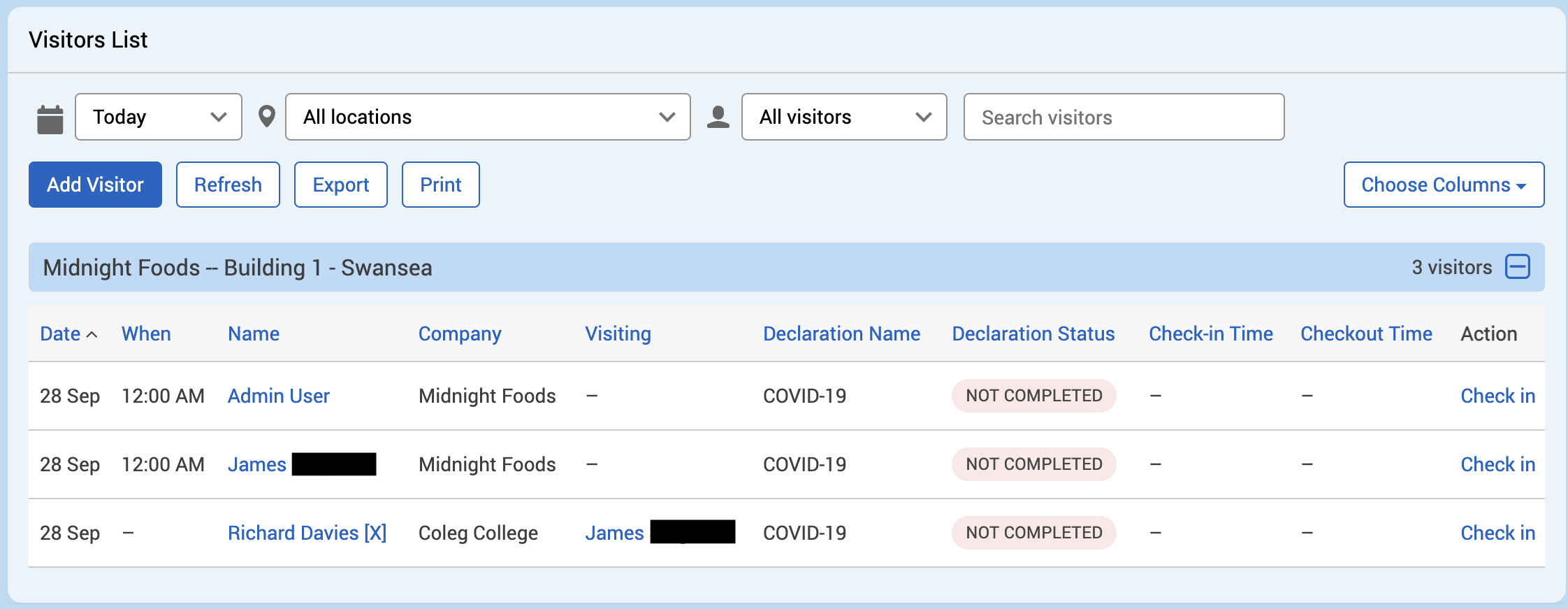This screenshot has width=1568, height=609.
Task: Check in Richard Davies from Coleg College
Action: (x=1497, y=533)
